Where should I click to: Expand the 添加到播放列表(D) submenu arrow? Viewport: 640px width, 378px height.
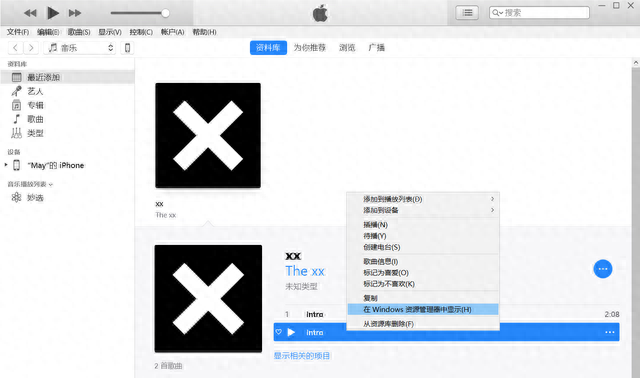click(493, 199)
